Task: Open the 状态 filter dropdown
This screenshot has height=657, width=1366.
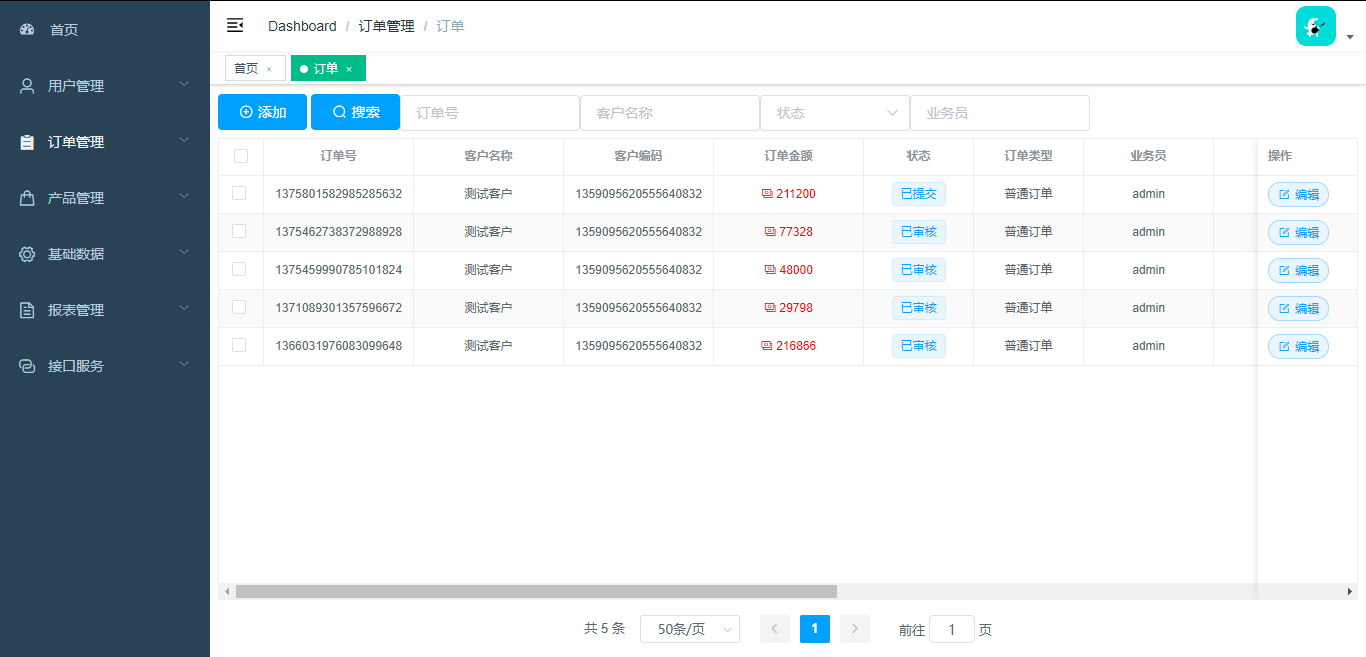Action: [x=835, y=113]
